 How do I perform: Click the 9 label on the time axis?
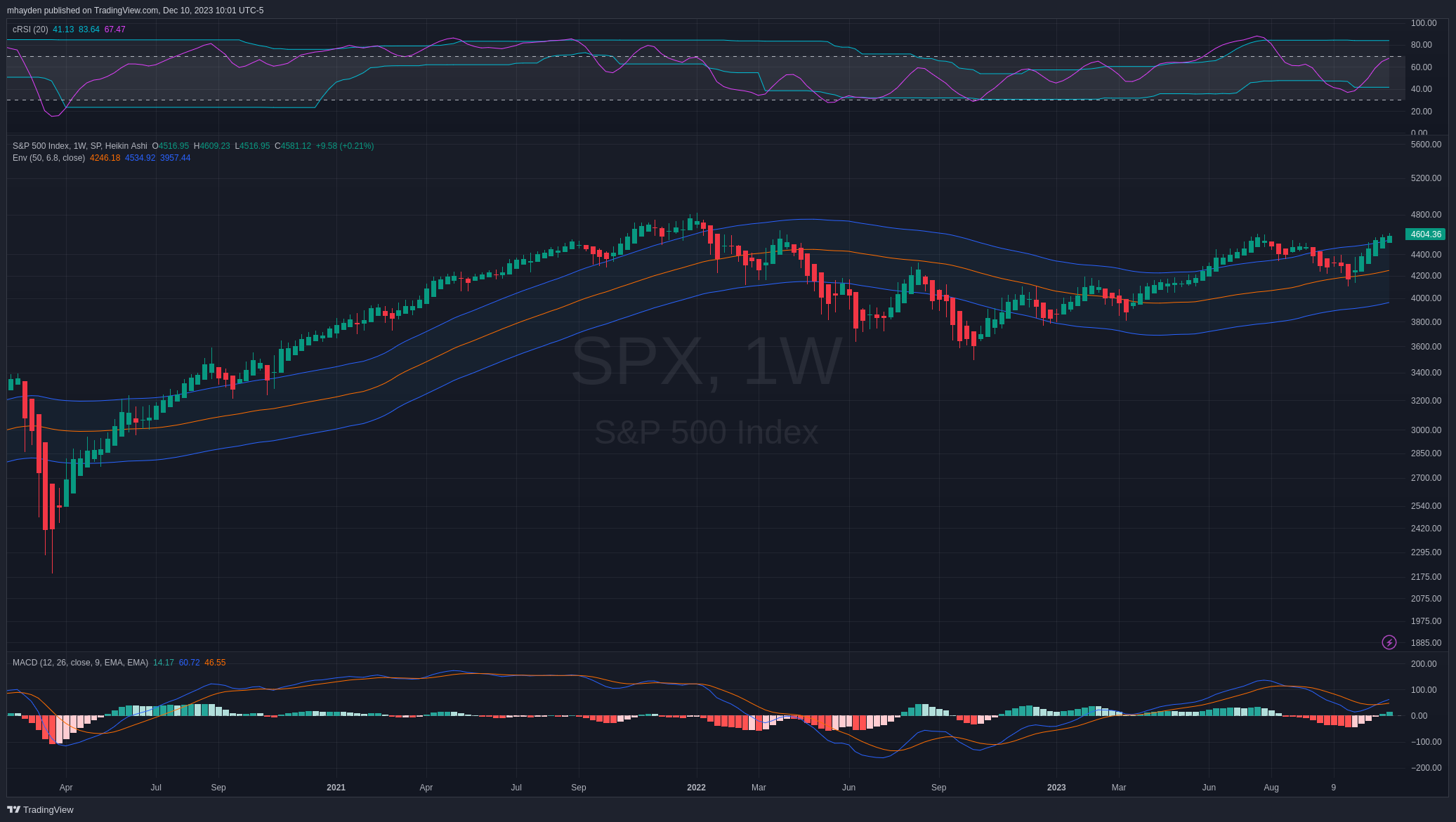1333,788
